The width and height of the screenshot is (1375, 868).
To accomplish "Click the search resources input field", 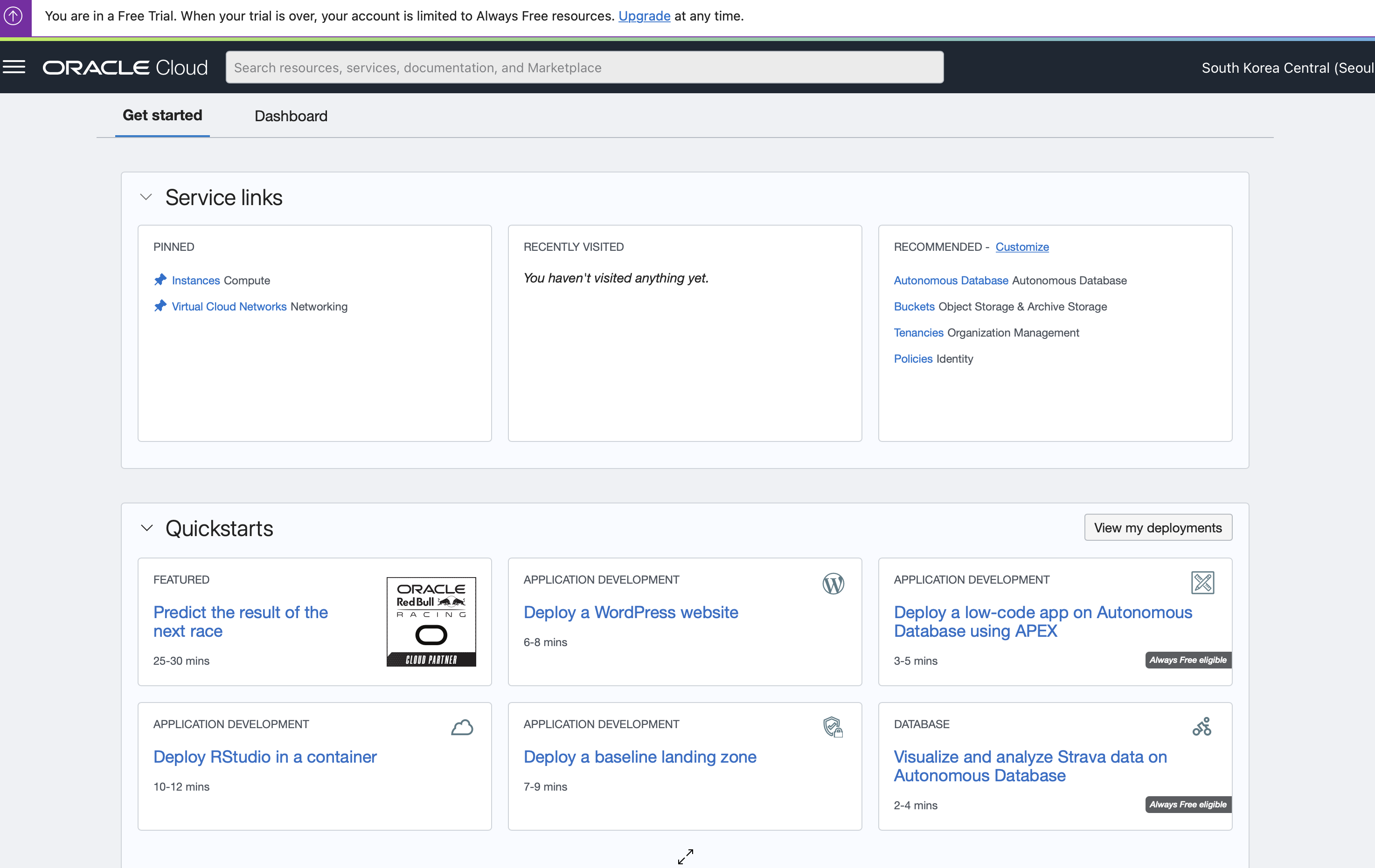I will [x=584, y=67].
